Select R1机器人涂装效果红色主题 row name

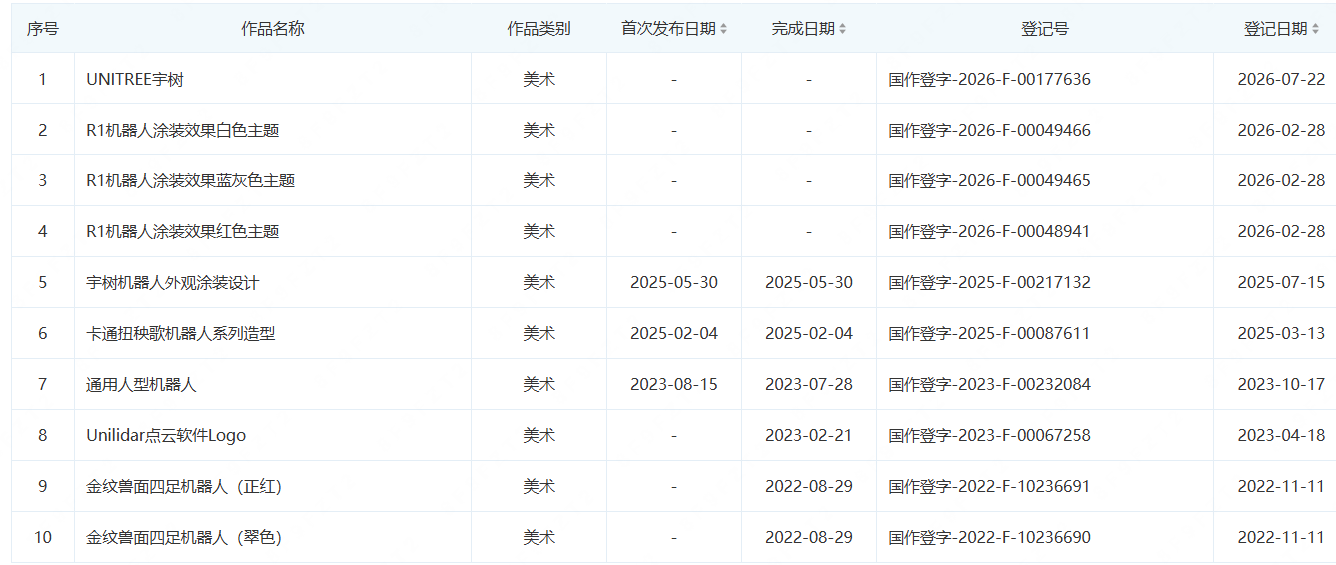[x=183, y=231]
